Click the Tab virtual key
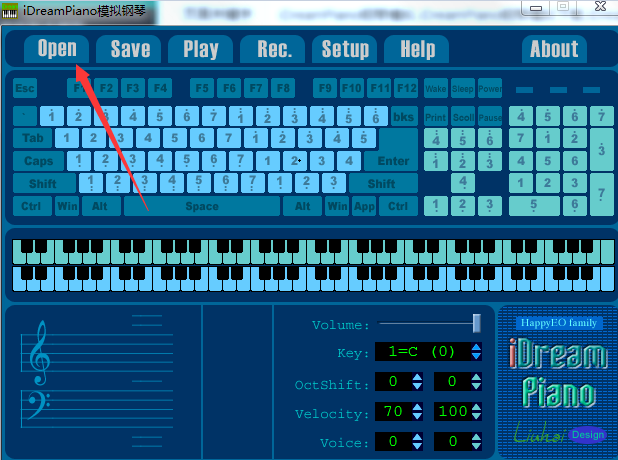618x460 pixels. tap(32, 138)
